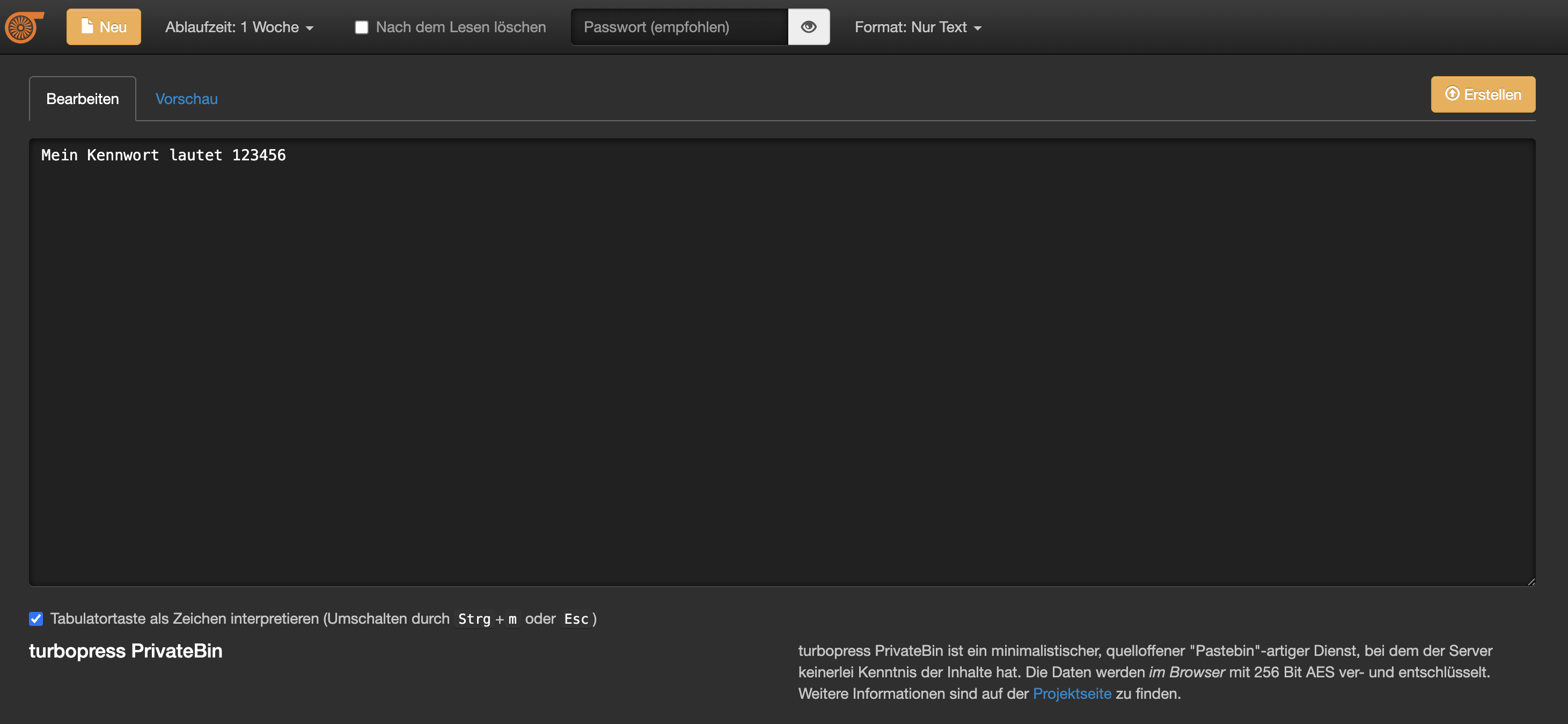Click the upload arrow icon on Erstellen
Viewport: 1568px width, 724px height.
coord(1452,94)
